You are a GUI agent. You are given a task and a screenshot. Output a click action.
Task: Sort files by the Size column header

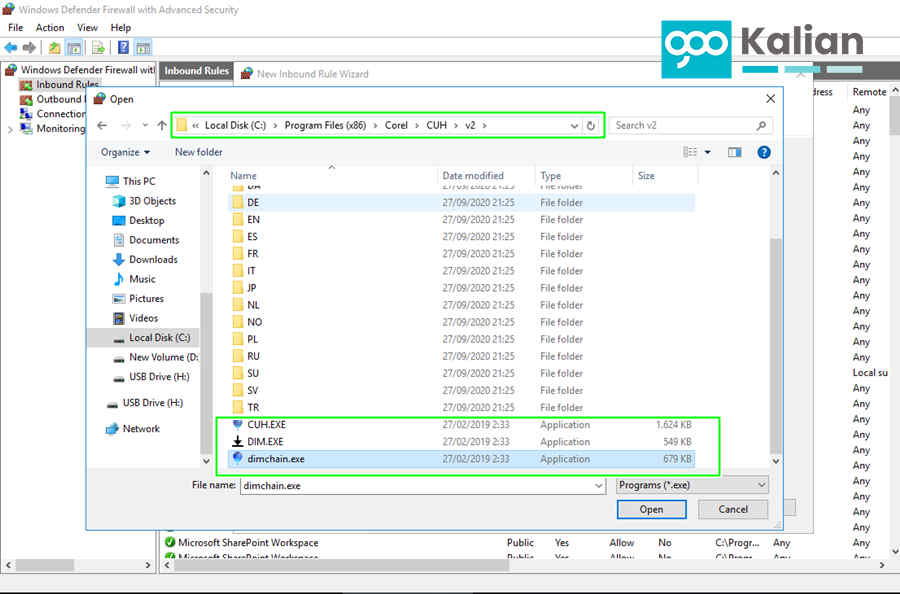click(646, 176)
